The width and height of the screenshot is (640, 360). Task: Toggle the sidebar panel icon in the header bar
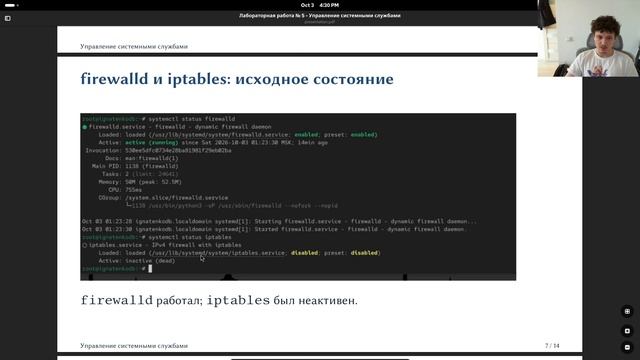click(8, 18)
